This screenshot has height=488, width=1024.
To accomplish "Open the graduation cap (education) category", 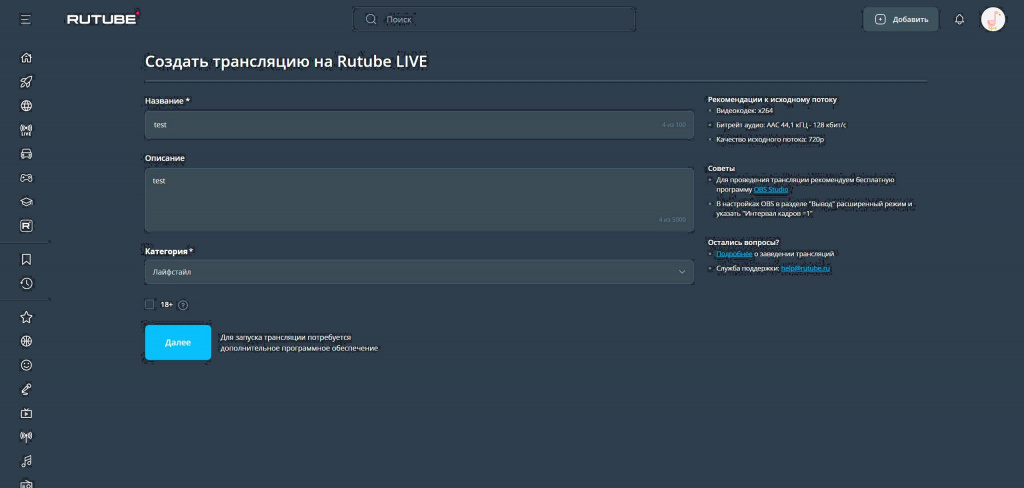I will [x=26, y=202].
